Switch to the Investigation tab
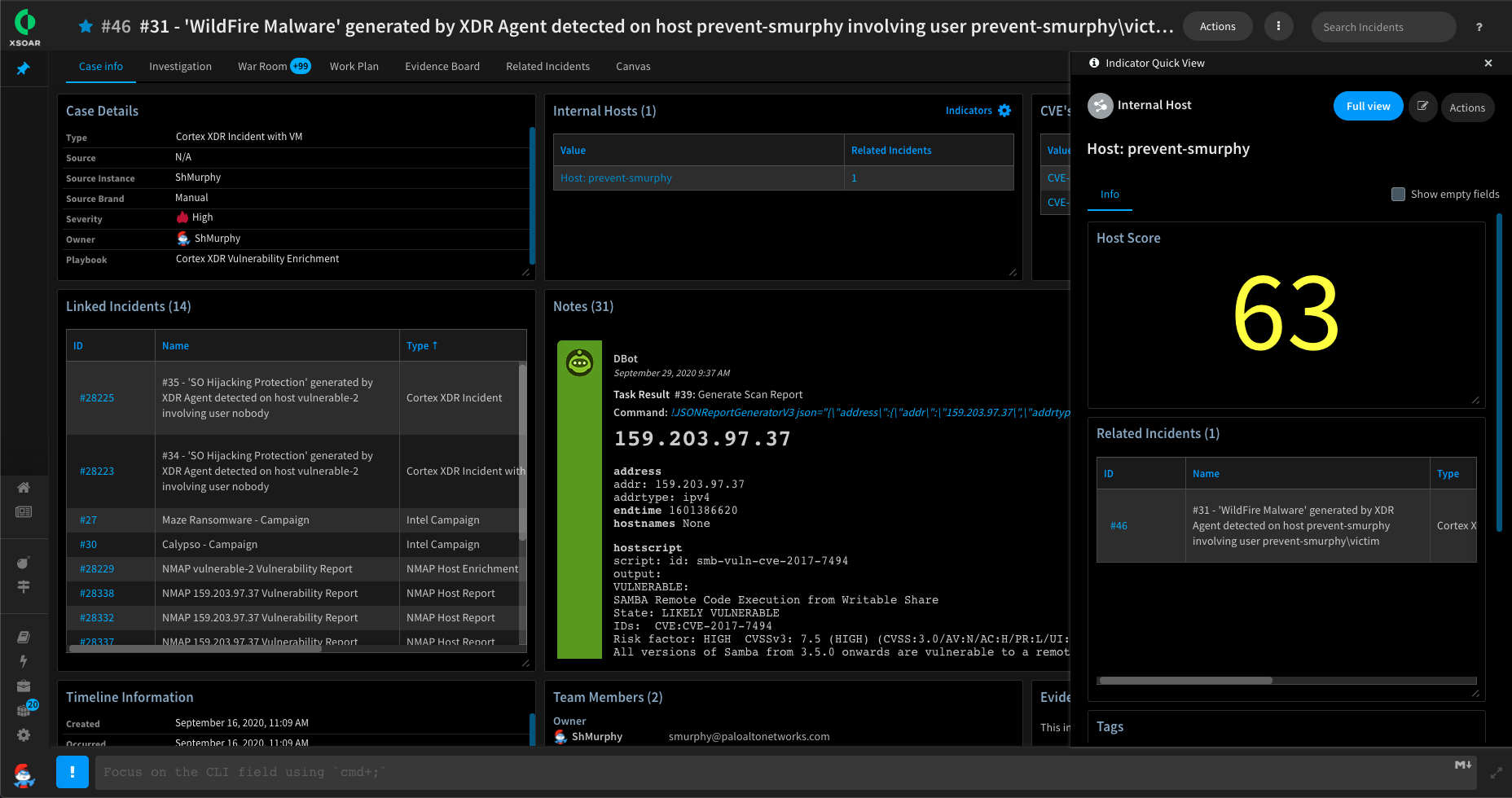 point(180,67)
